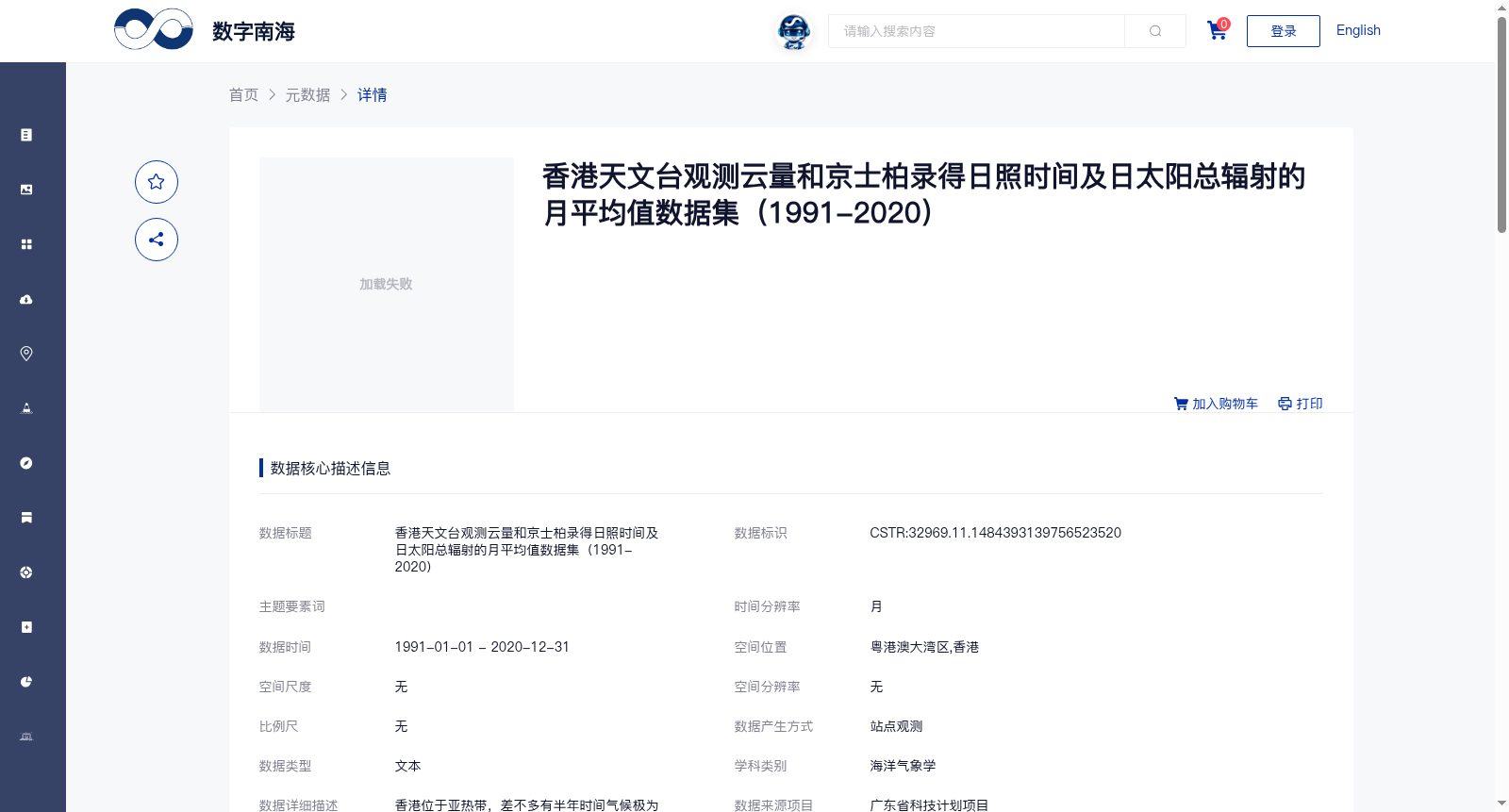
Task: Click the date range 1991-01-01 – 2020-12-31
Action: tap(482, 647)
